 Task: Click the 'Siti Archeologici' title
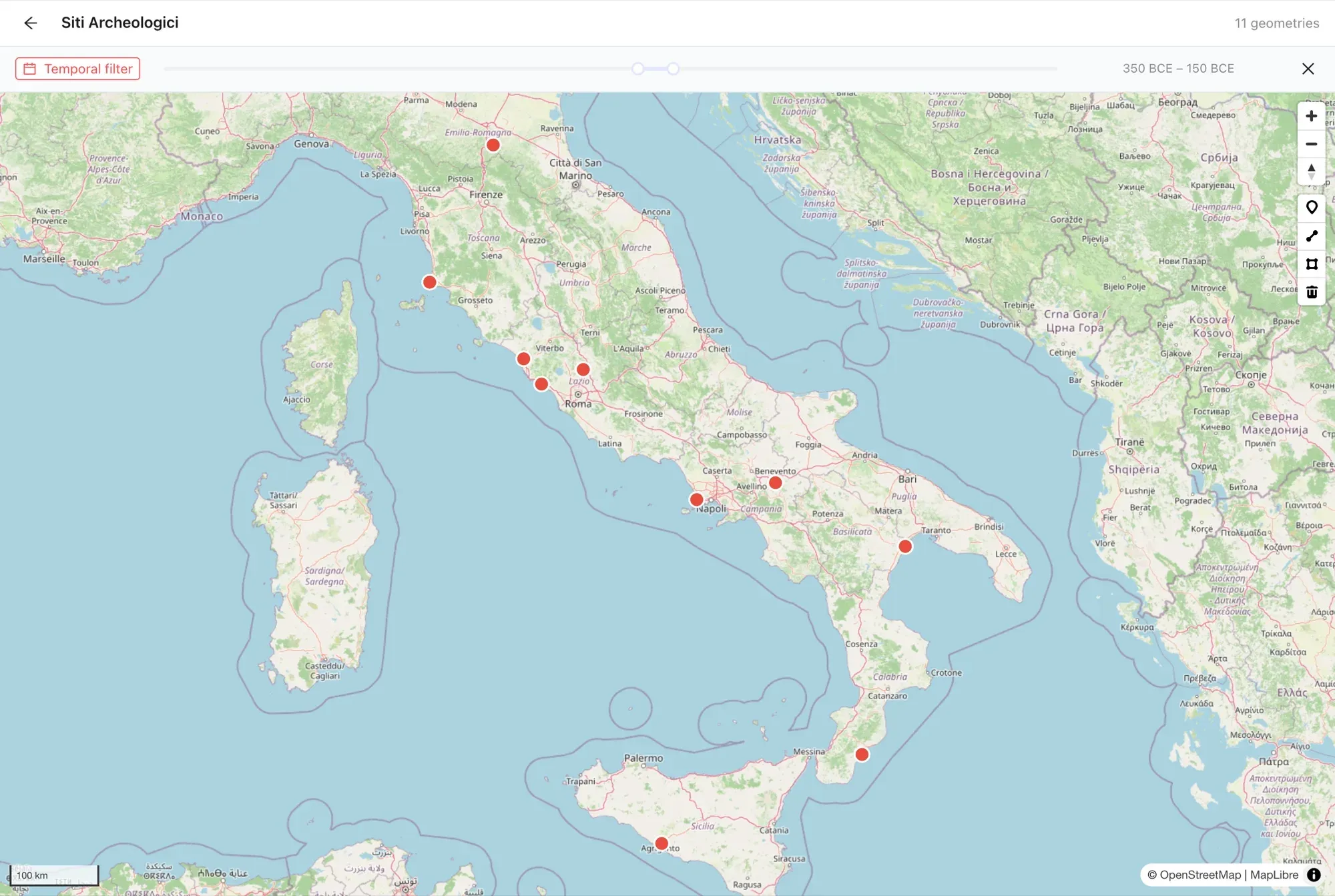(120, 23)
